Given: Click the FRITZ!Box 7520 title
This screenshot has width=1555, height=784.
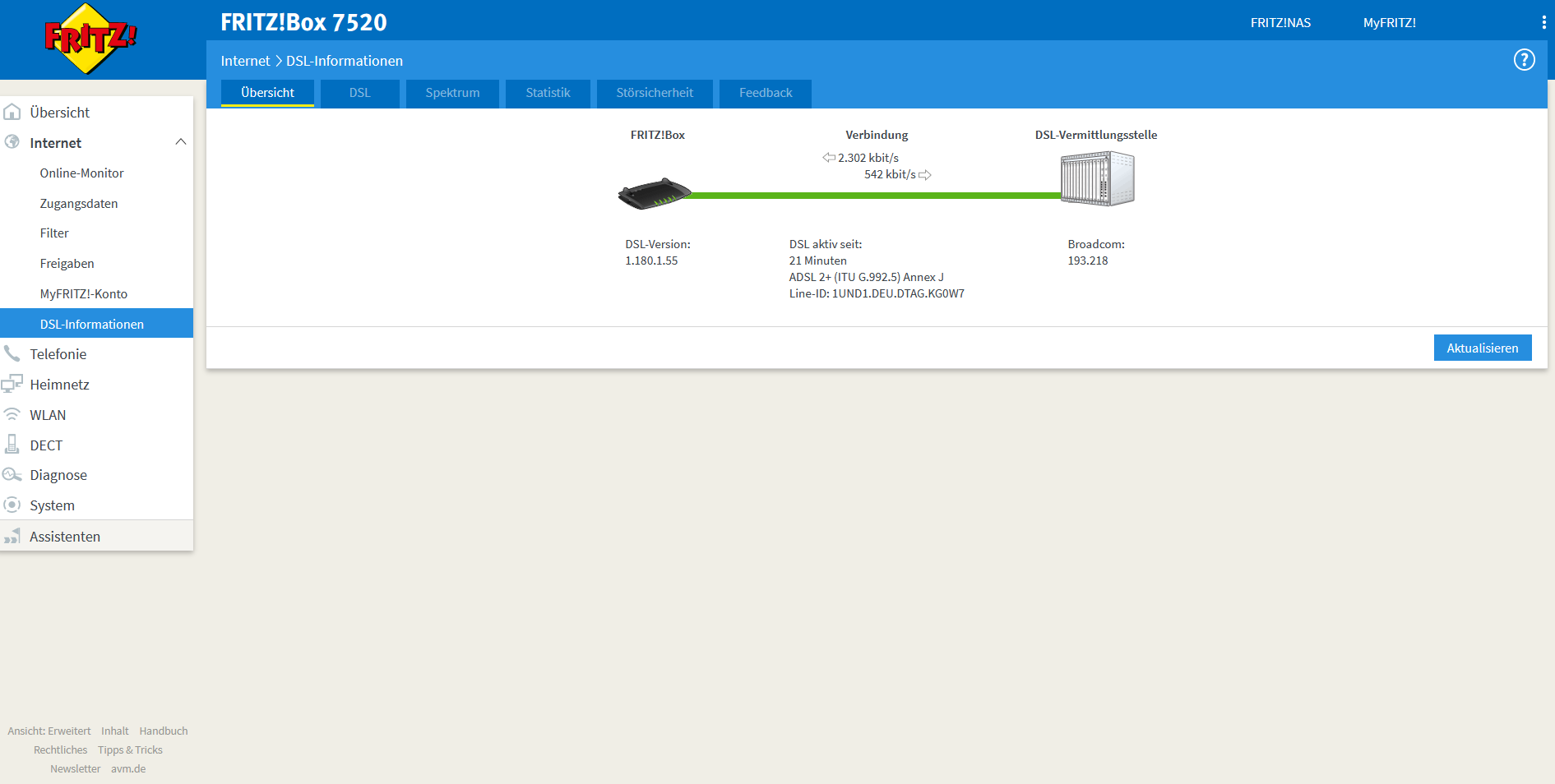Looking at the screenshot, I should [x=303, y=22].
